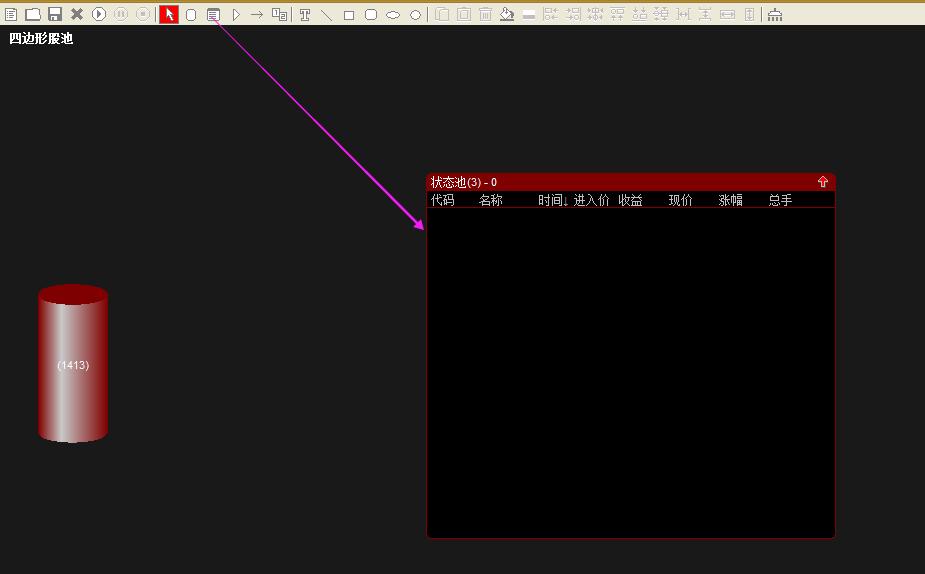Click the numbered 1-2 order icon

click(279, 15)
